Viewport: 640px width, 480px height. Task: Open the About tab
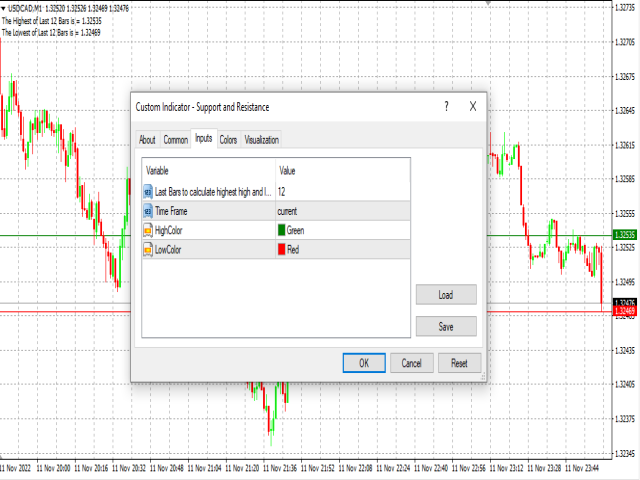pos(147,140)
